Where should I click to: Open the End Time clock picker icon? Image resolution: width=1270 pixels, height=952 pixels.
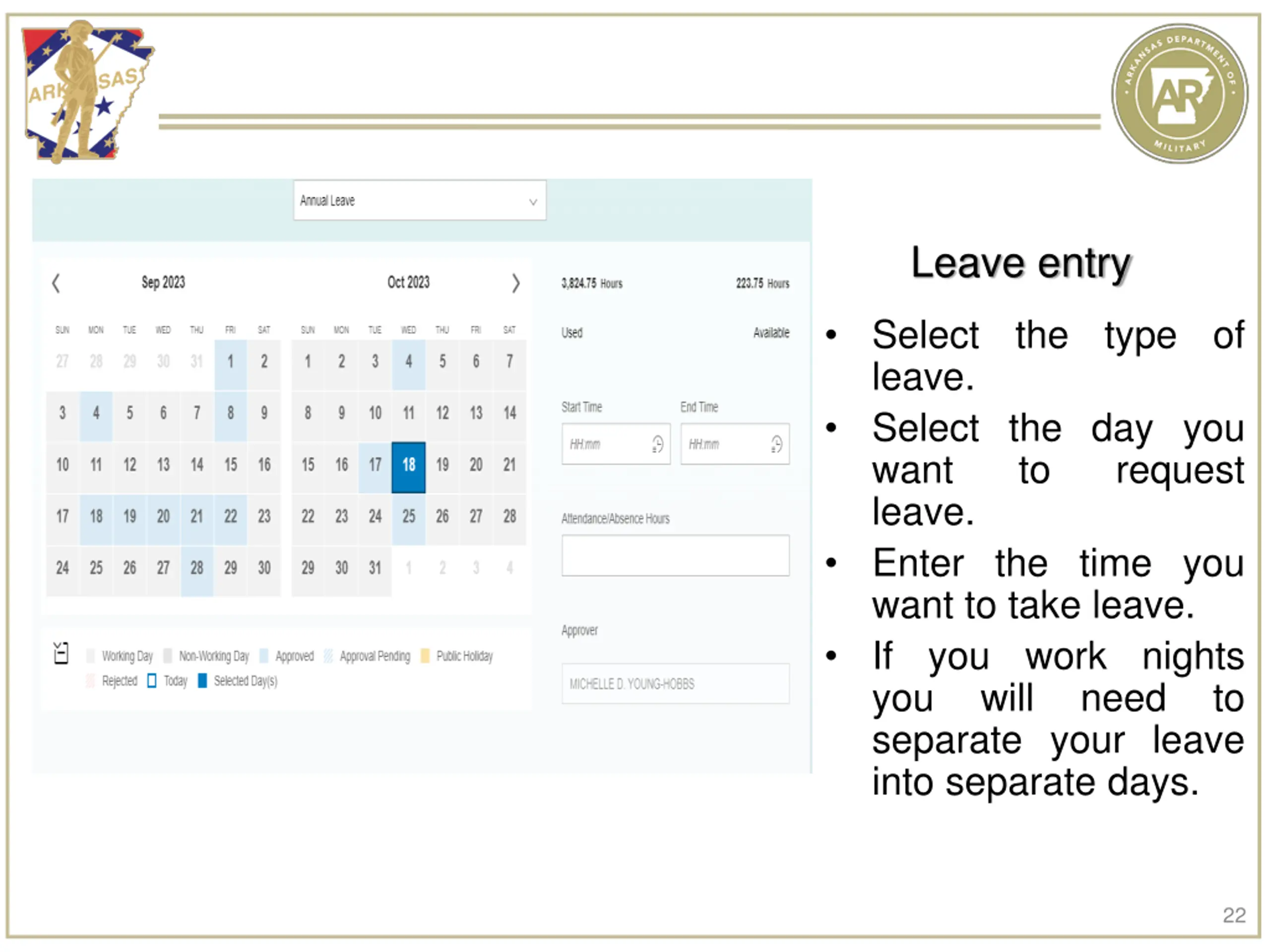click(x=776, y=444)
